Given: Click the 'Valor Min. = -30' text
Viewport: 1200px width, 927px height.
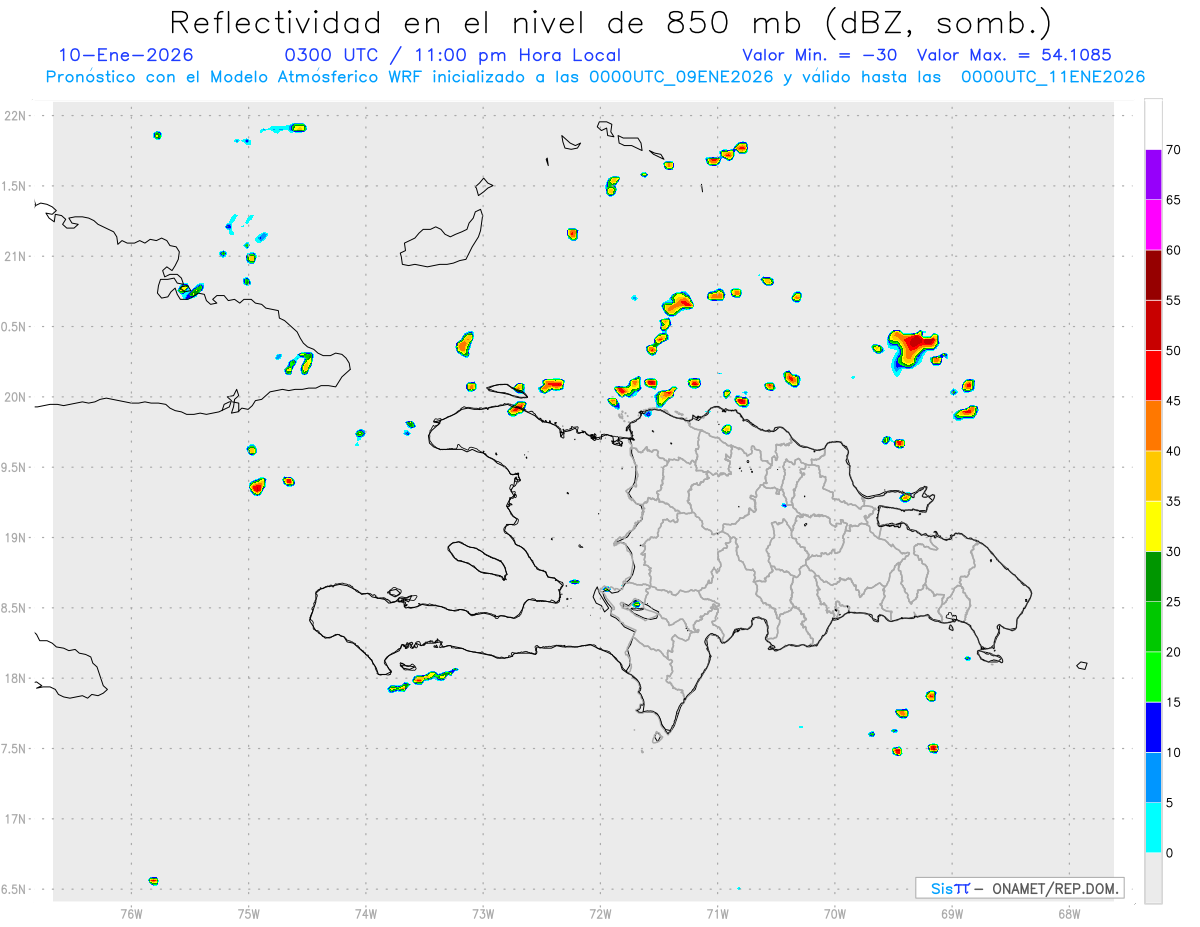Looking at the screenshot, I should 819,55.
